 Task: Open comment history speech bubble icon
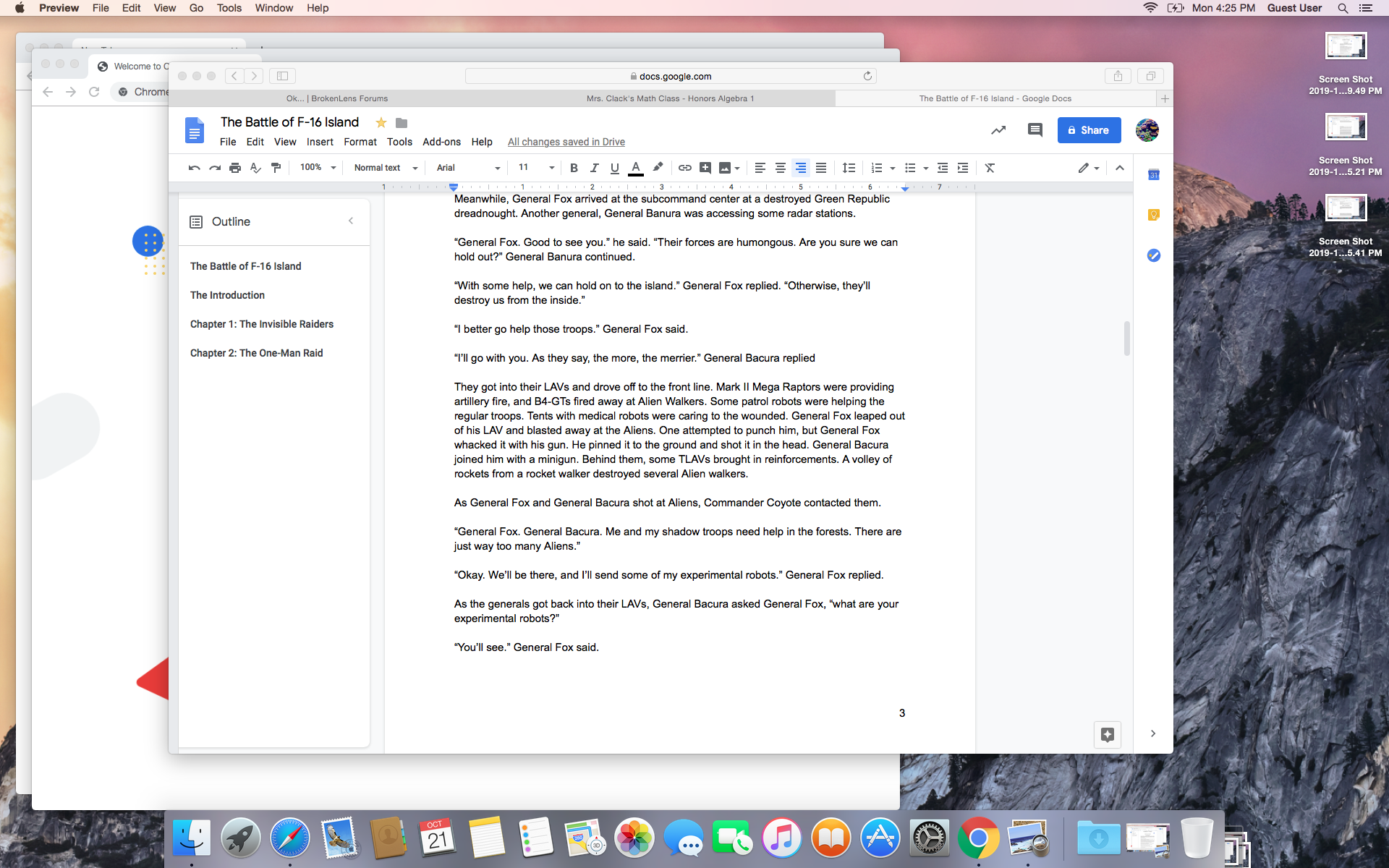[x=1035, y=130]
